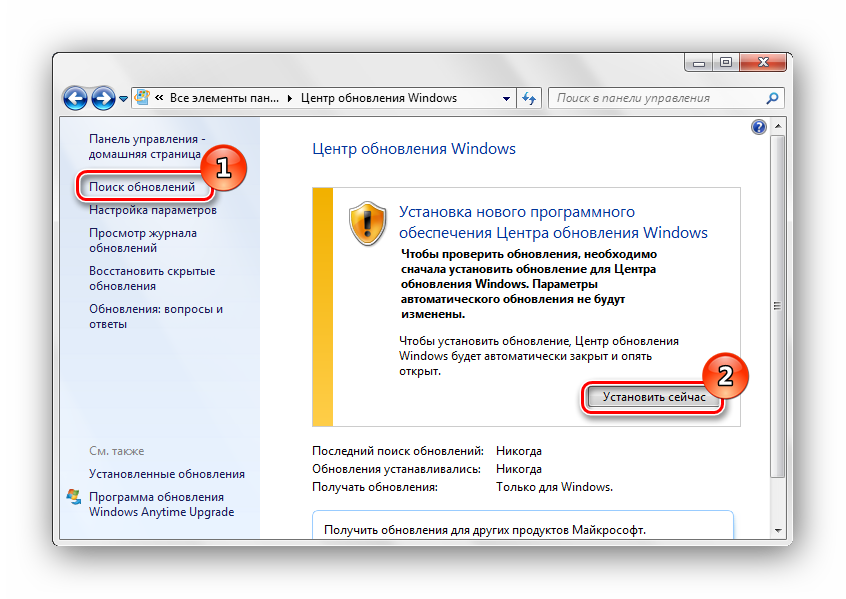Click the yellow warning shield icon
The height and width of the screenshot is (599, 846).
coord(367,223)
